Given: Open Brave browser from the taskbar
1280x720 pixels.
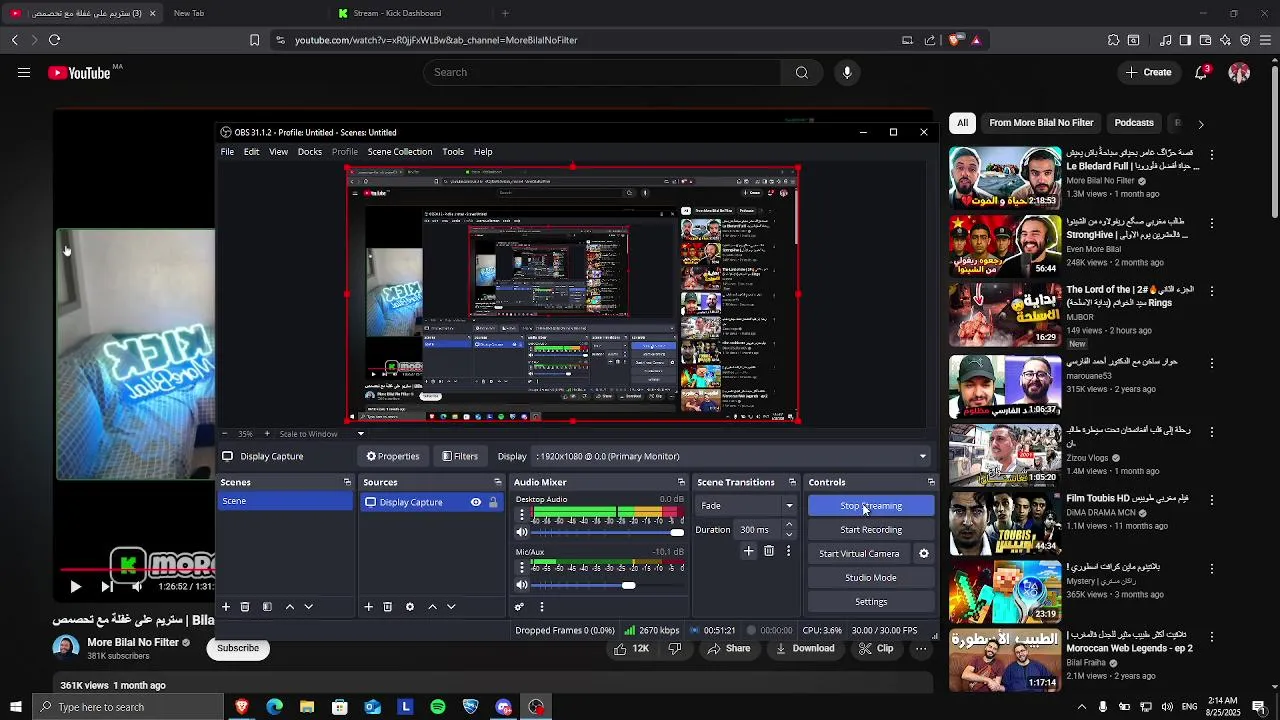Looking at the screenshot, I should [241, 707].
